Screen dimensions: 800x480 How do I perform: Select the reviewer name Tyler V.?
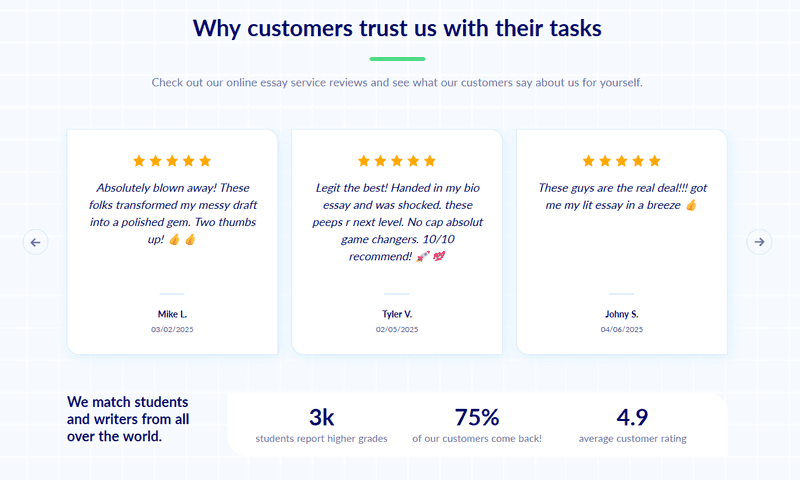point(397,314)
